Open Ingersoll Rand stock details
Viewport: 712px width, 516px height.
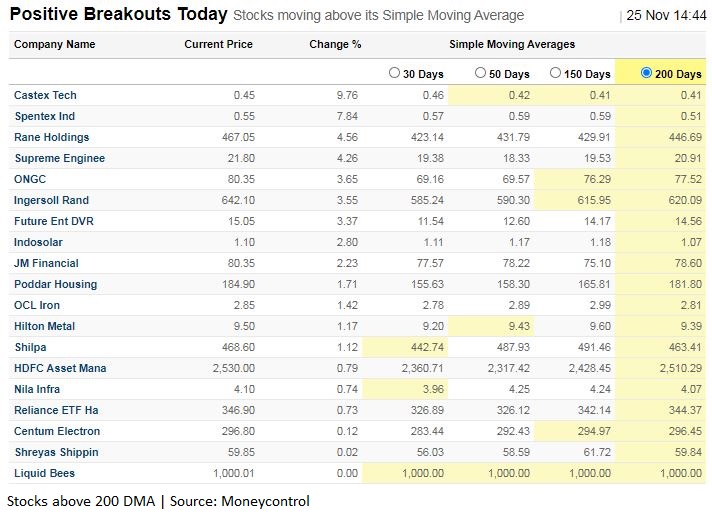[52, 200]
